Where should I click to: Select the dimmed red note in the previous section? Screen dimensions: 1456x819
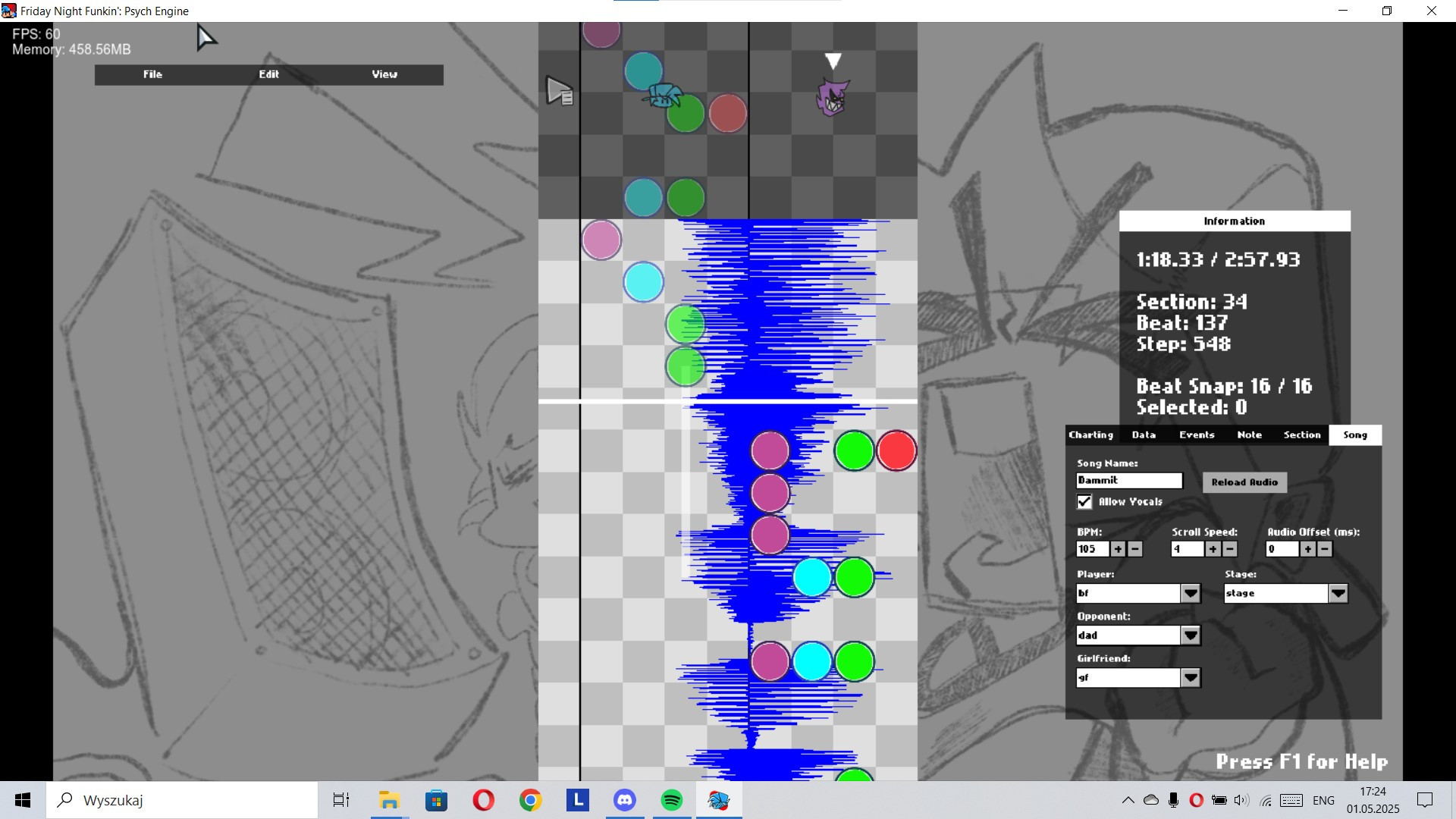click(727, 114)
